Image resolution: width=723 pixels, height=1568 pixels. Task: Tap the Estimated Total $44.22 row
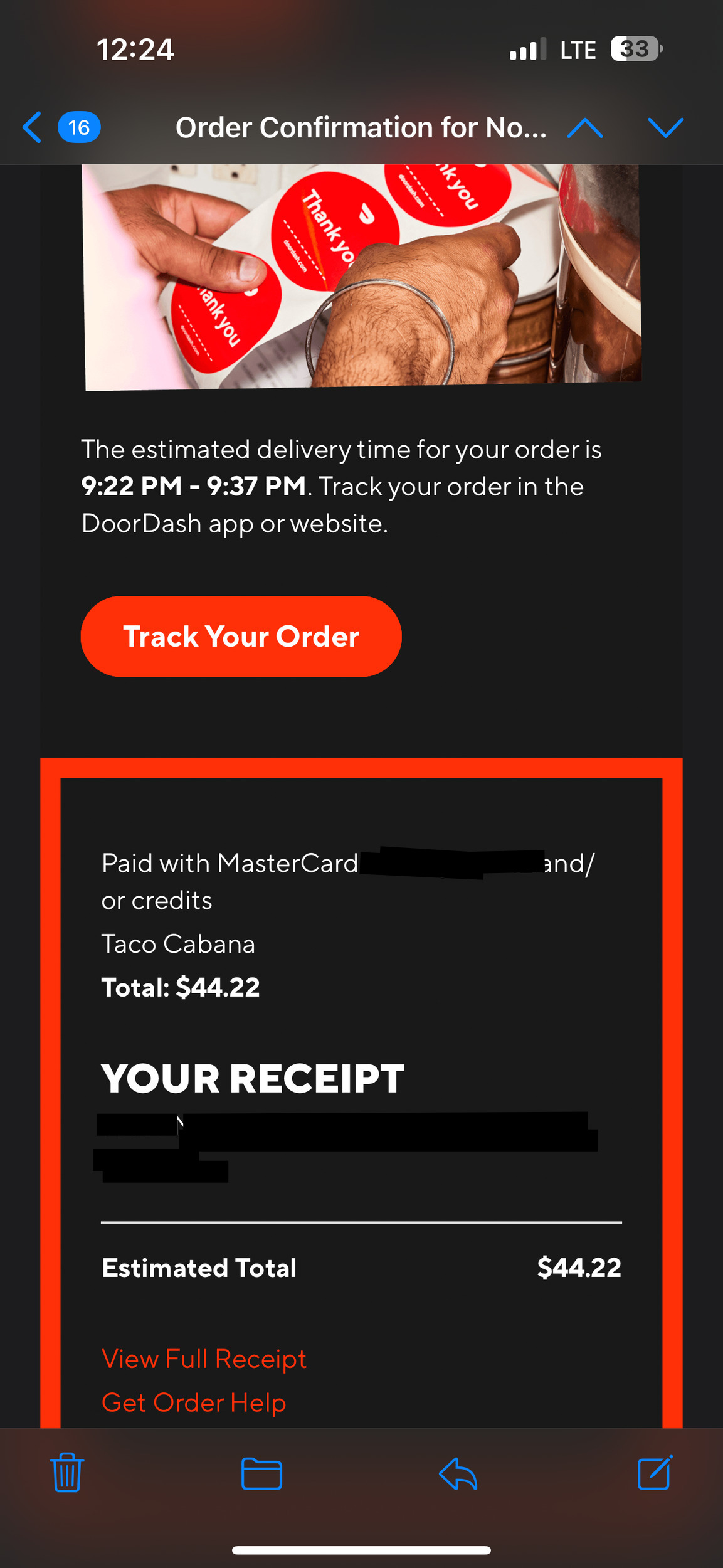(361, 1268)
